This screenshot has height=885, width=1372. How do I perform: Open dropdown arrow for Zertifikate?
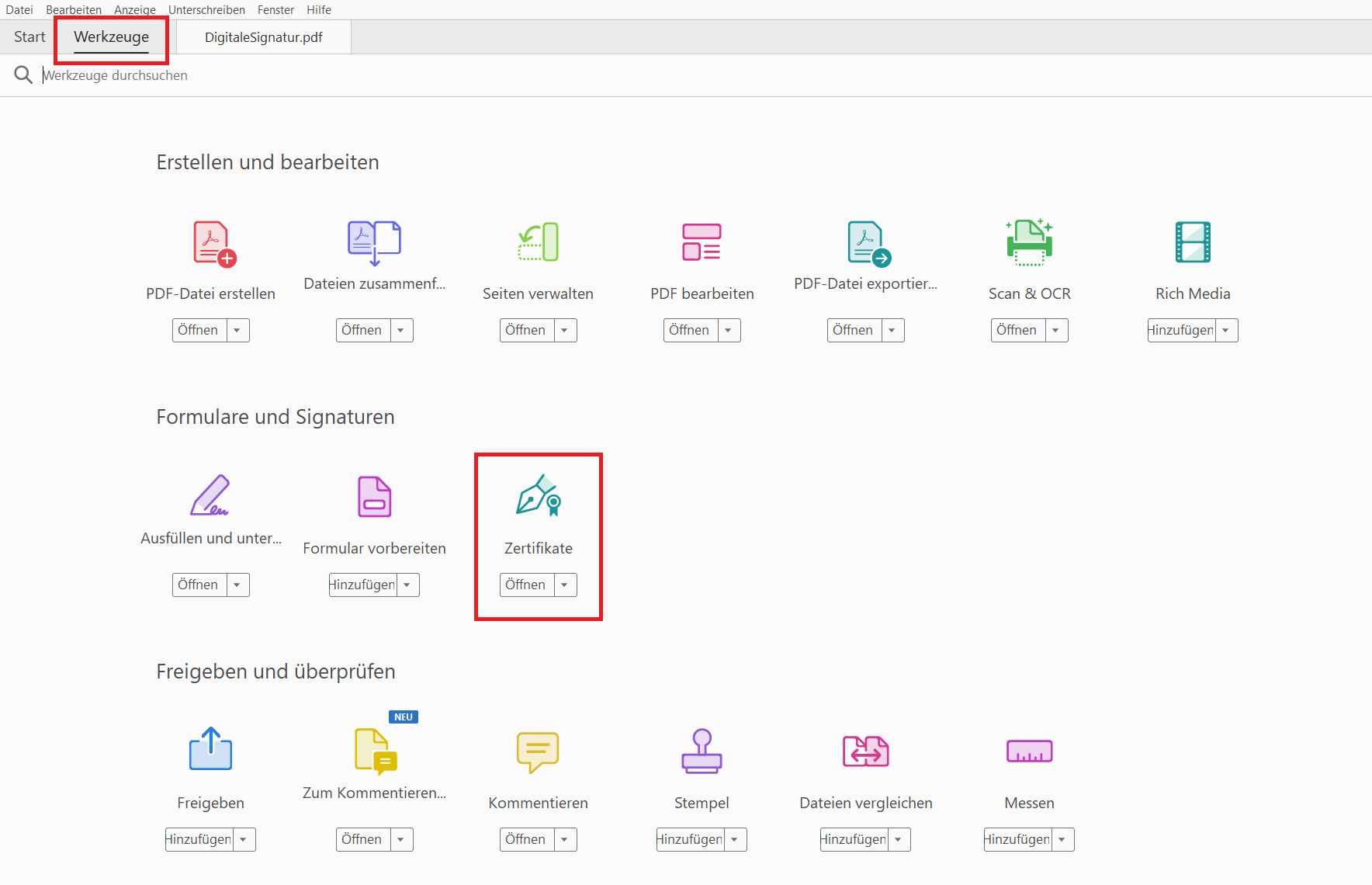(x=565, y=585)
